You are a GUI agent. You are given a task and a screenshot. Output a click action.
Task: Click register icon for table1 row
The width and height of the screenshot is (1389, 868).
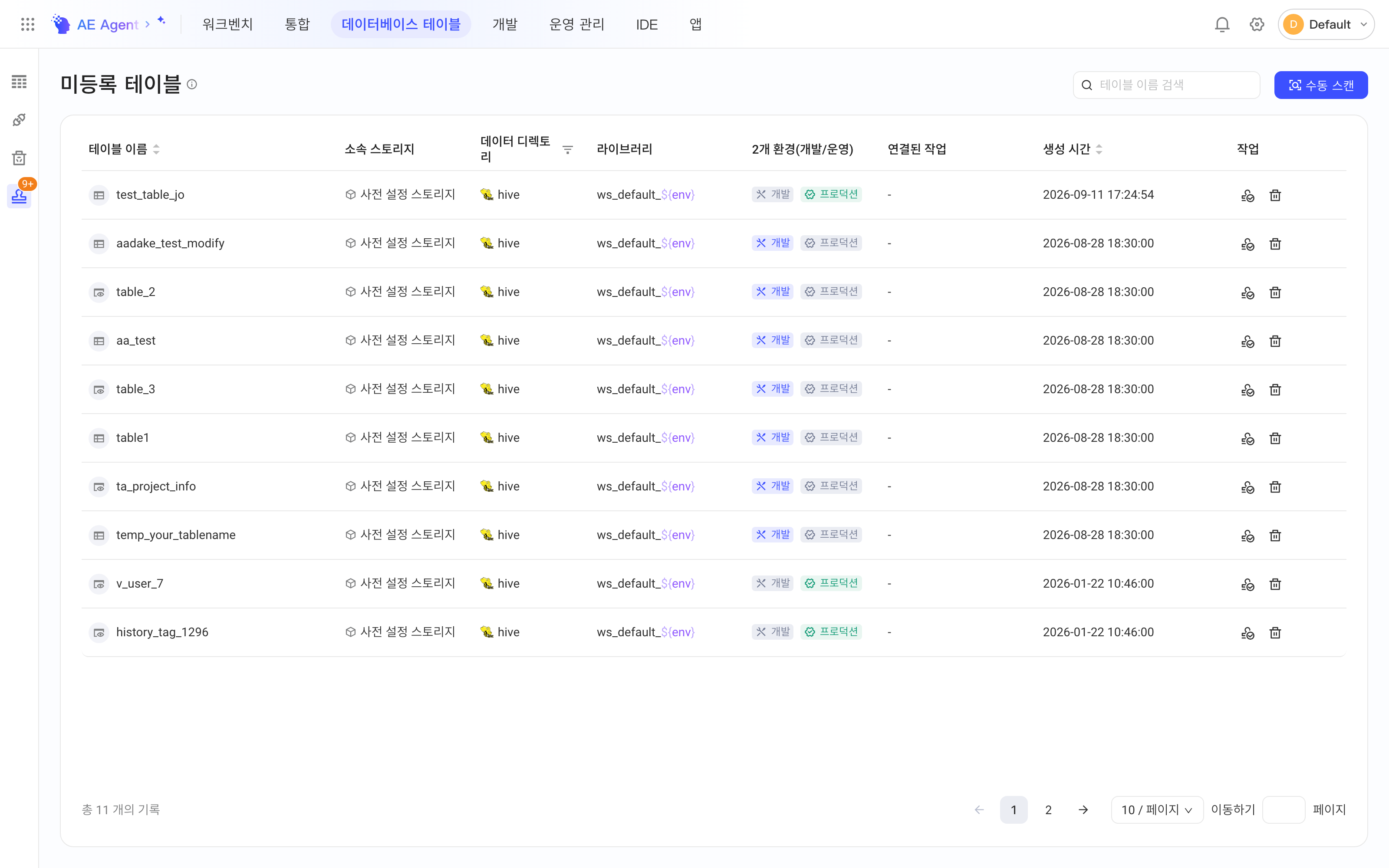point(1247,439)
